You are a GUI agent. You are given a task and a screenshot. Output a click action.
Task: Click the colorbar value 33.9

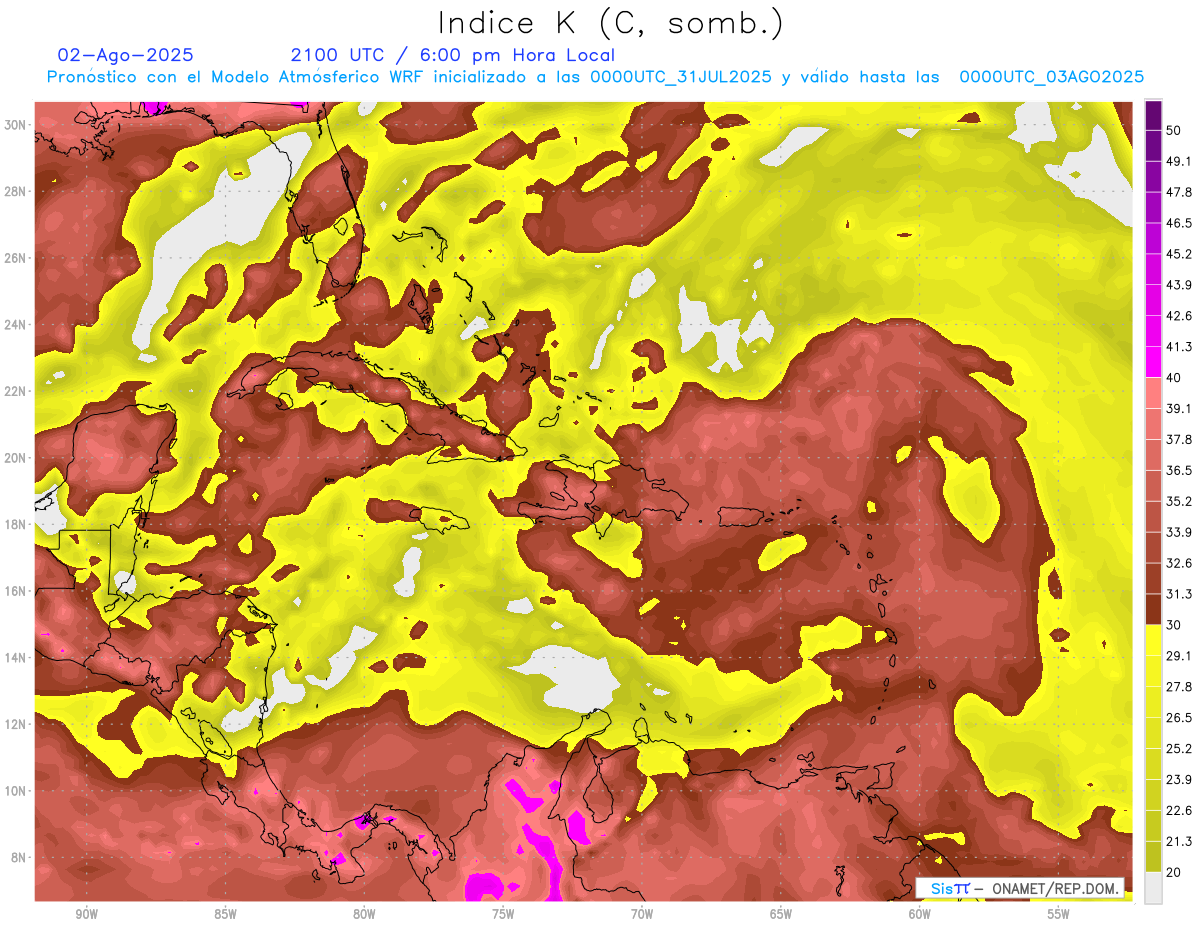[1179, 533]
